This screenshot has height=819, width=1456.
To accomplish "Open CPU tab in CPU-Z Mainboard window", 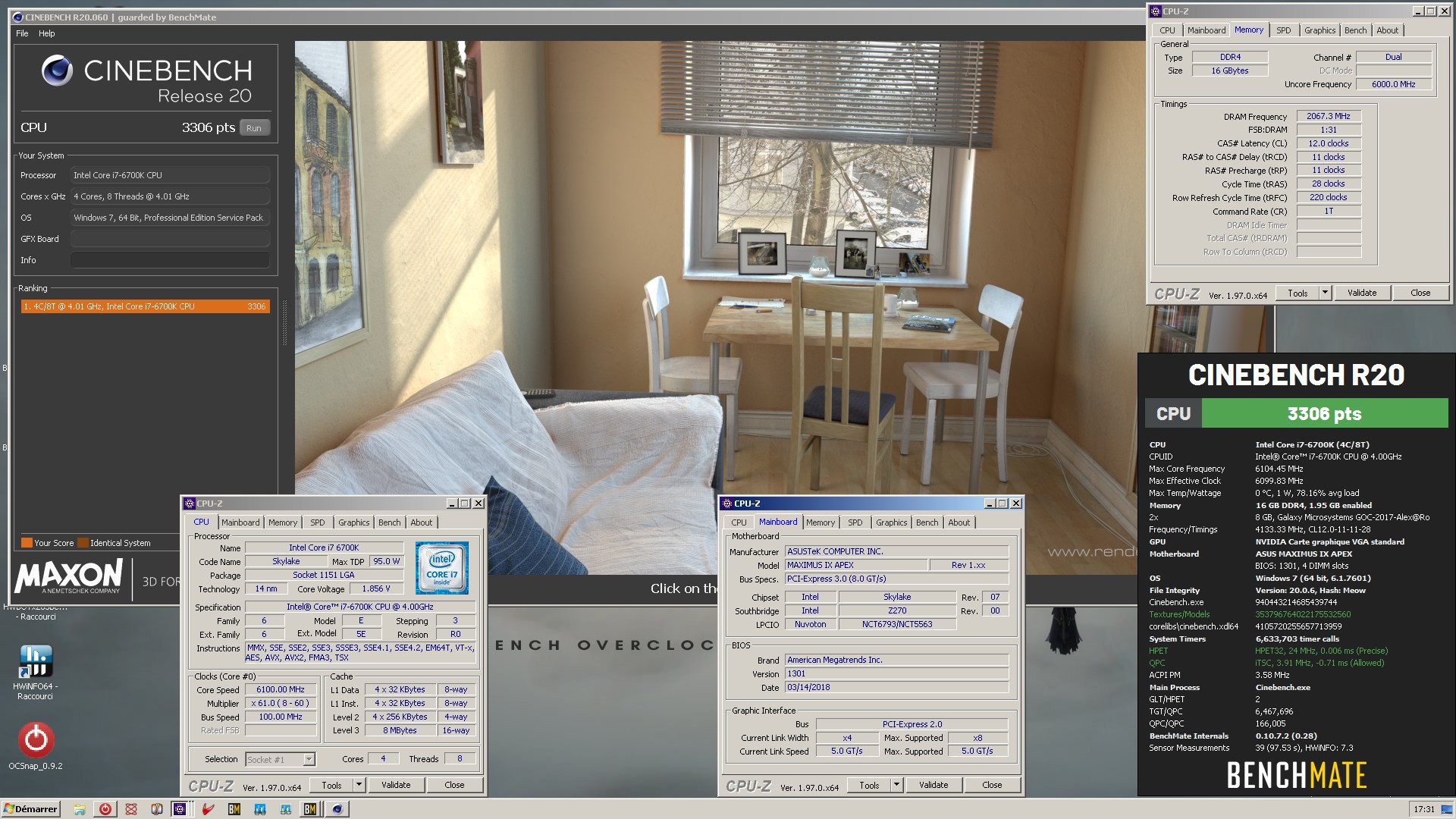I will pyautogui.click(x=739, y=522).
